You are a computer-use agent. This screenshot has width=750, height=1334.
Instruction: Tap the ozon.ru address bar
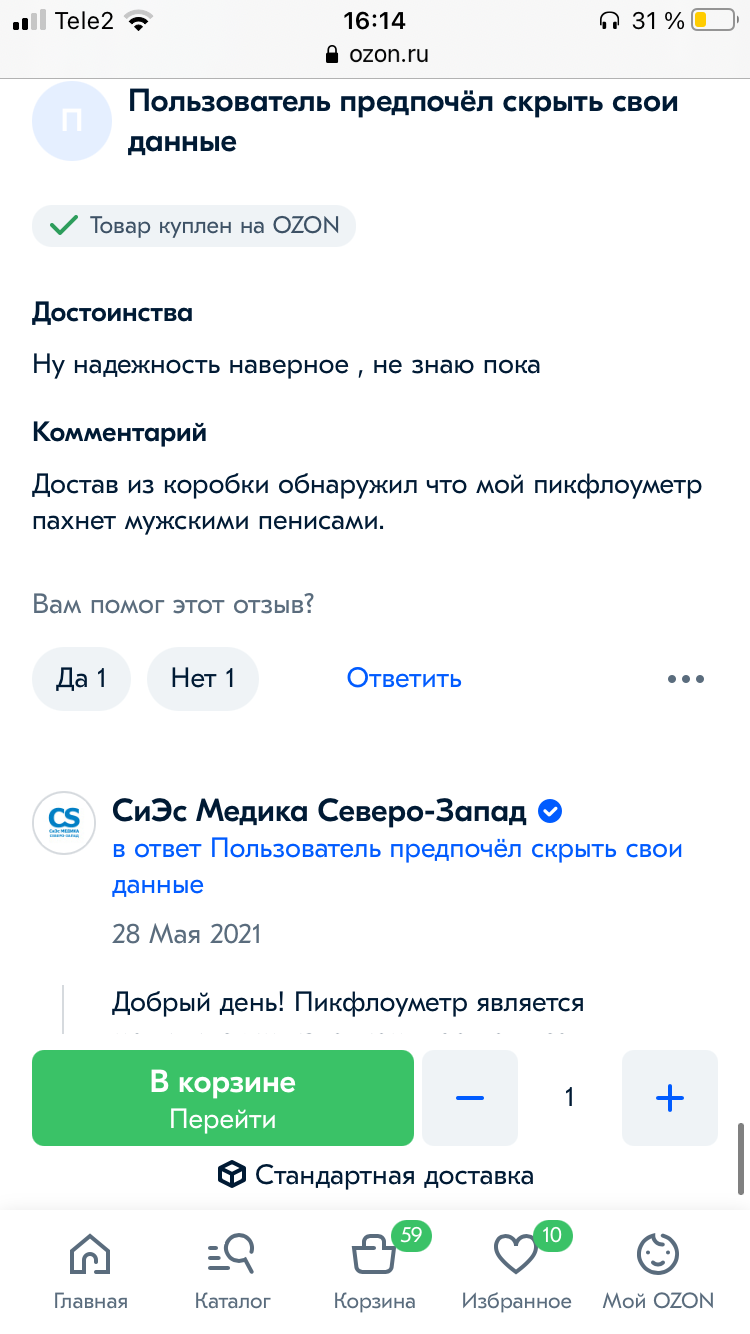tap(375, 54)
